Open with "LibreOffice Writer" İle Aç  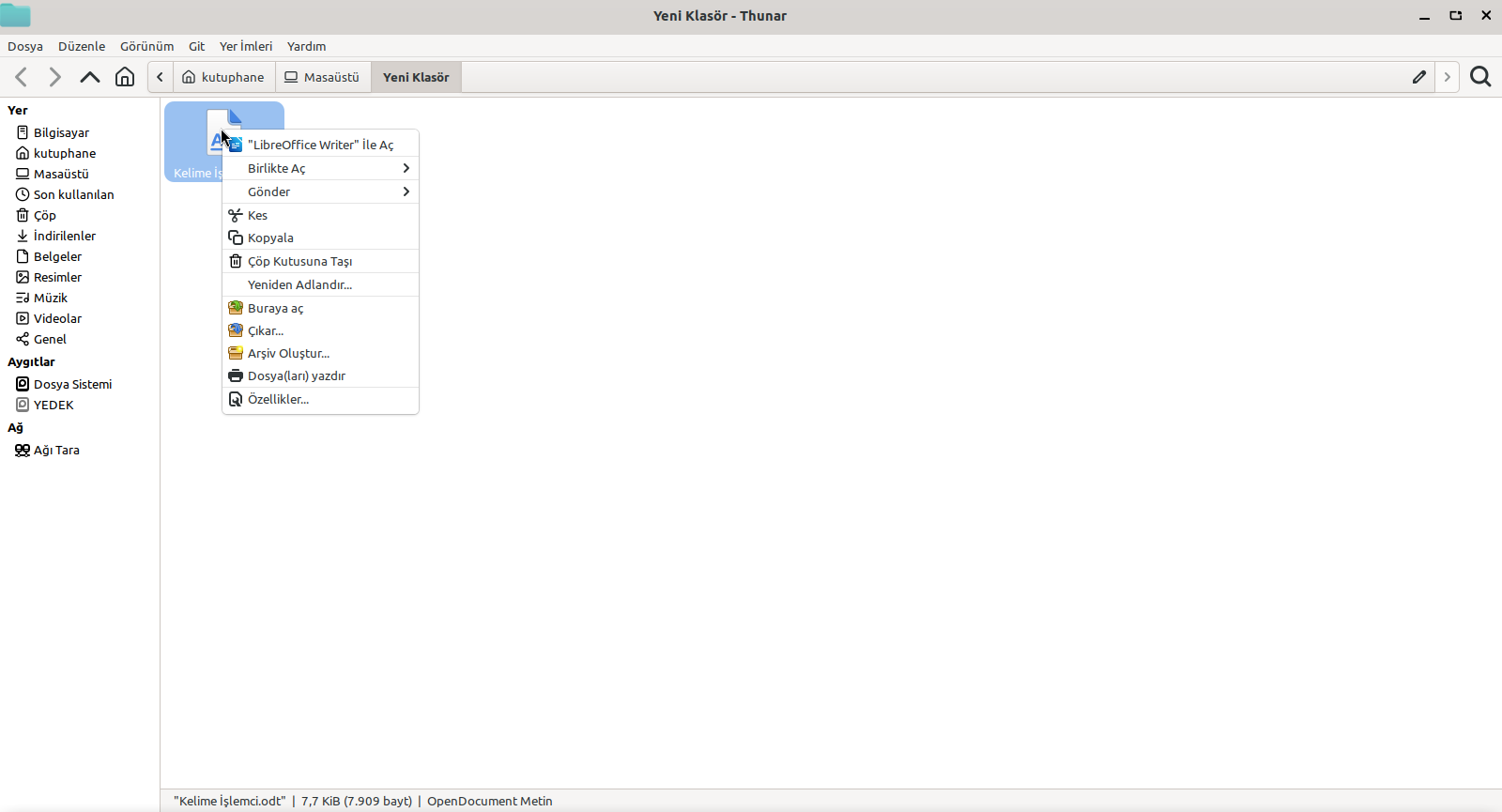(x=320, y=145)
